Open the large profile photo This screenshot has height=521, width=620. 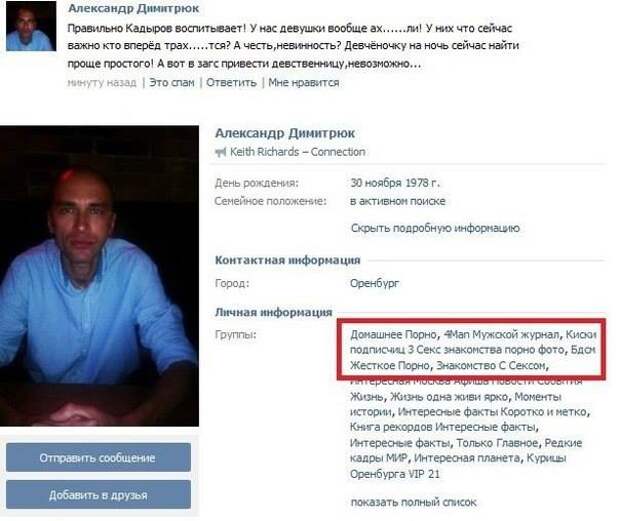coord(99,276)
